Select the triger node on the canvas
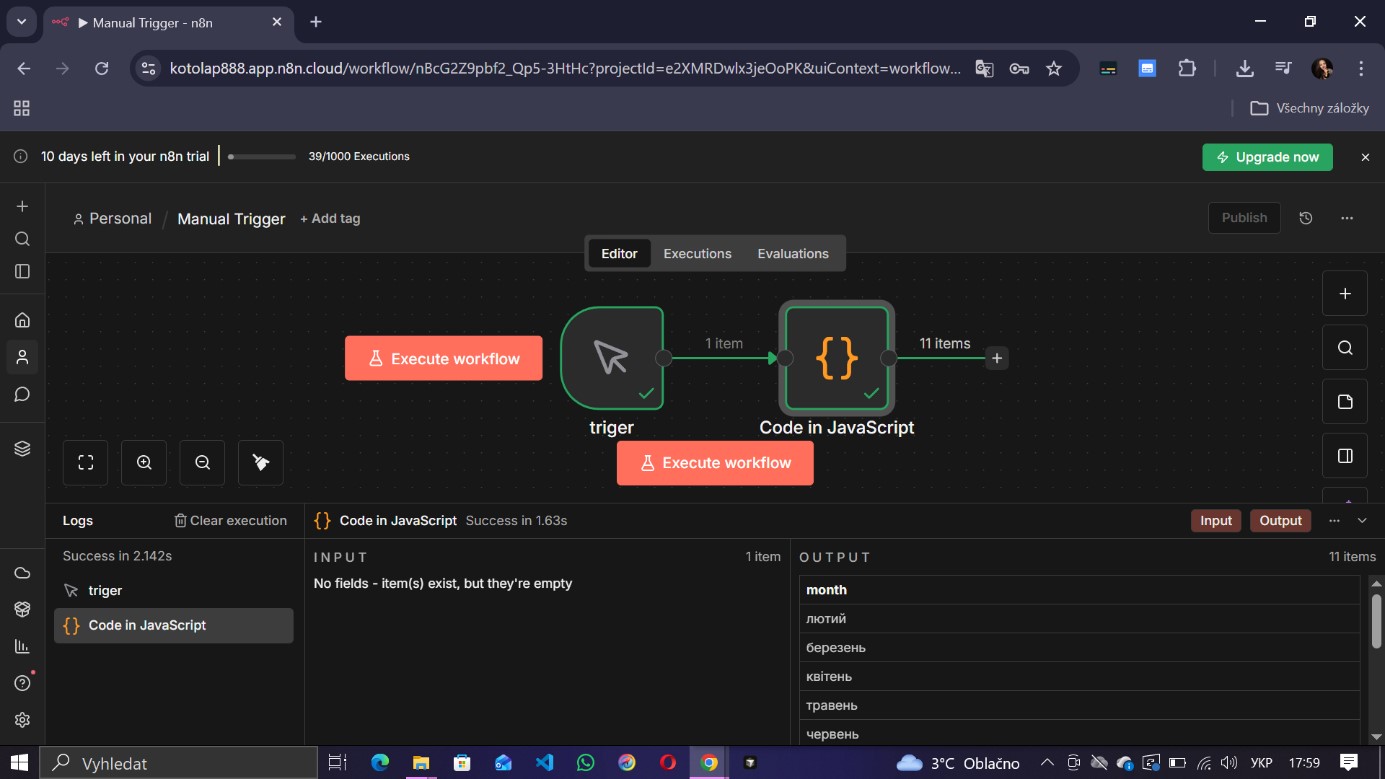Image resolution: width=1385 pixels, height=779 pixels. point(612,358)
